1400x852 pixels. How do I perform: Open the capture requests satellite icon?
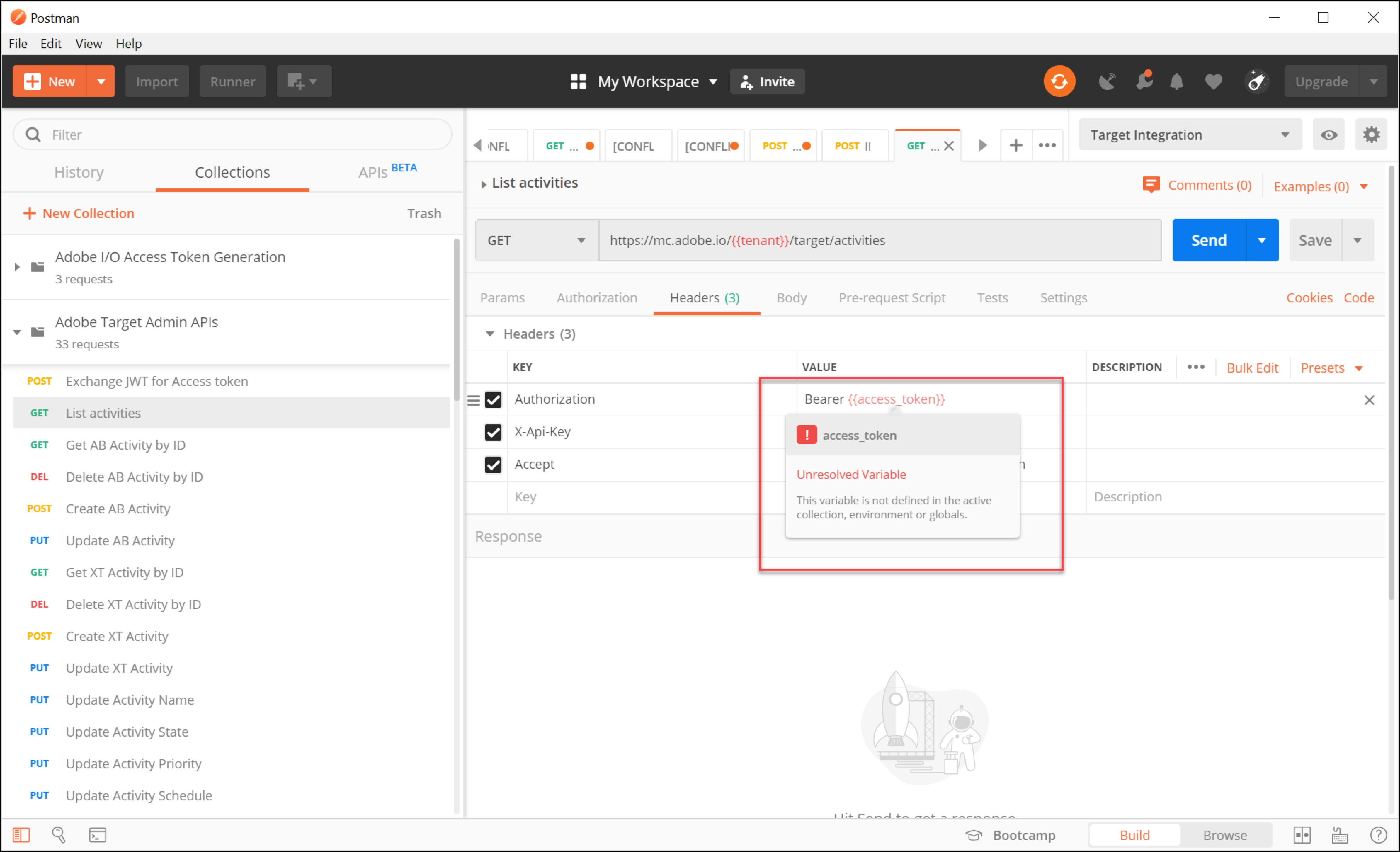(1106, 82)
